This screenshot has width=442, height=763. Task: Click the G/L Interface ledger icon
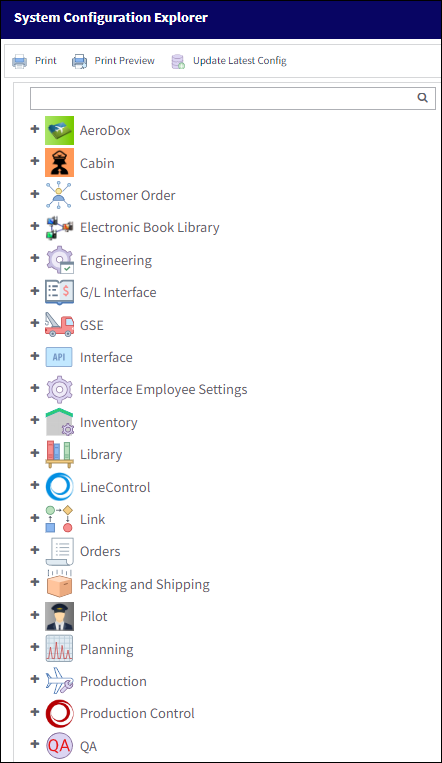click(59, 292)
